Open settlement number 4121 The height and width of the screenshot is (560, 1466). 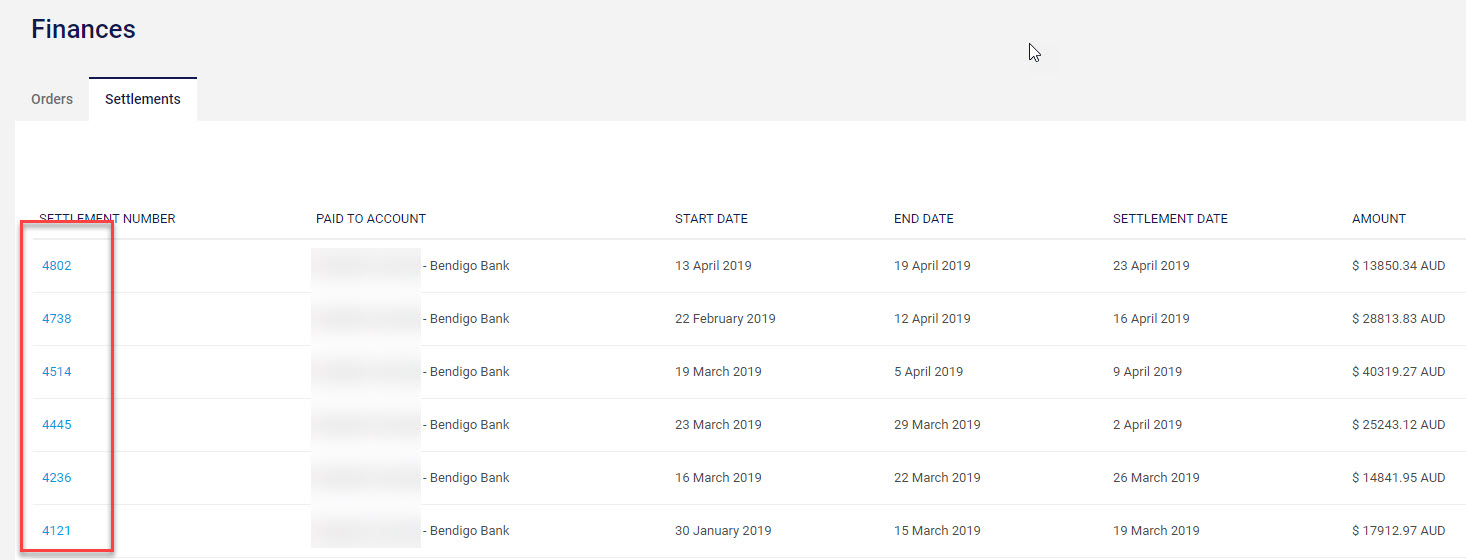click(x=57, y=531)
